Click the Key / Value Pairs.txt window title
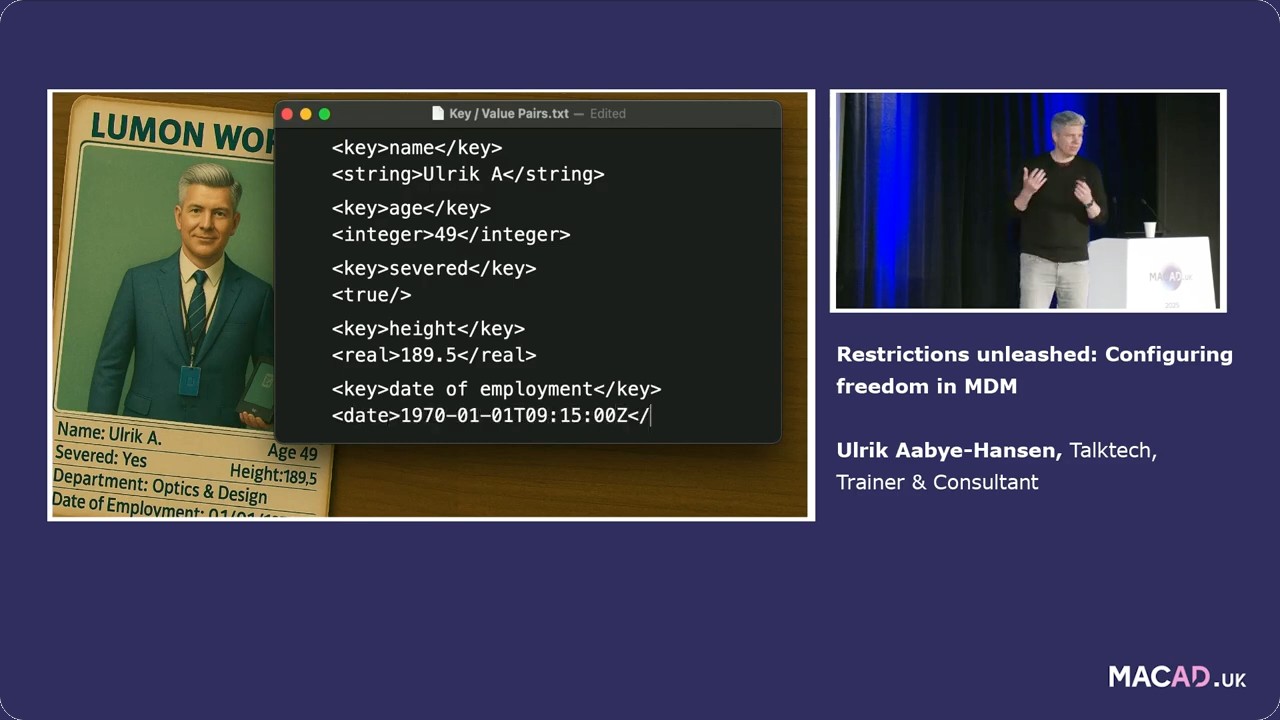This screenshot has height=720, width=1280. 509,114
